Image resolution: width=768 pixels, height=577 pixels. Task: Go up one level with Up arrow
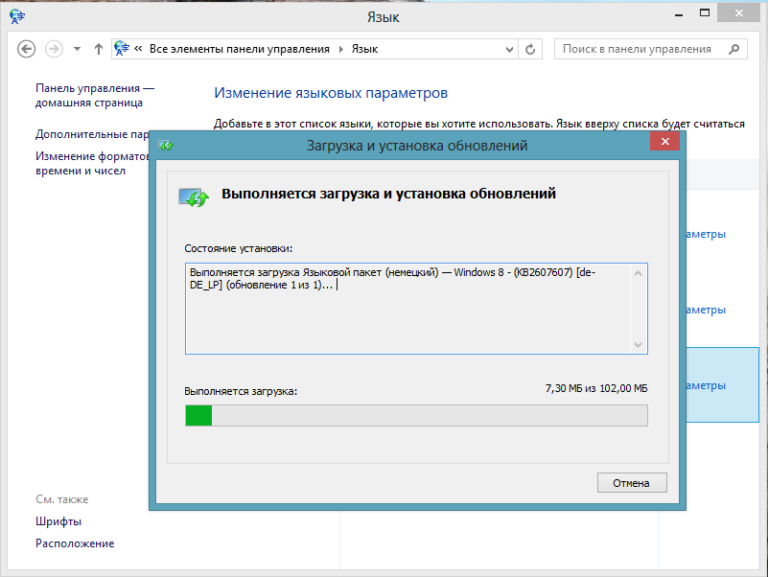[x=98, y=49]
